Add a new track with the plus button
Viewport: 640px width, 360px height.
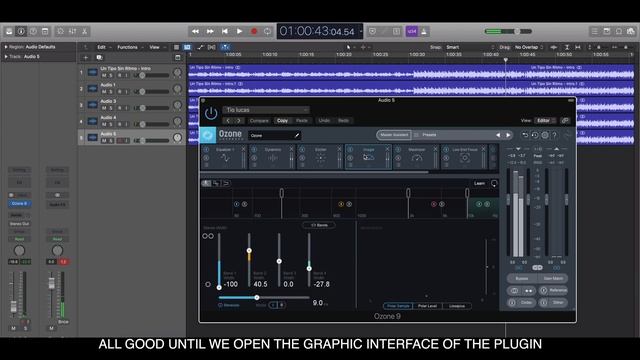(x=86, y=58)
